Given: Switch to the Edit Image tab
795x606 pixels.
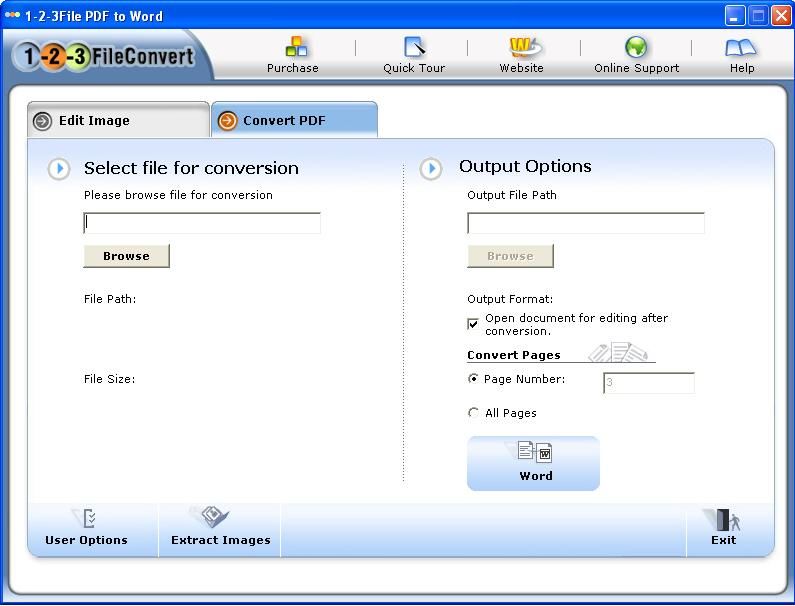Looking at the screenshot, I should pyautogui.click(x=118, y=121).
